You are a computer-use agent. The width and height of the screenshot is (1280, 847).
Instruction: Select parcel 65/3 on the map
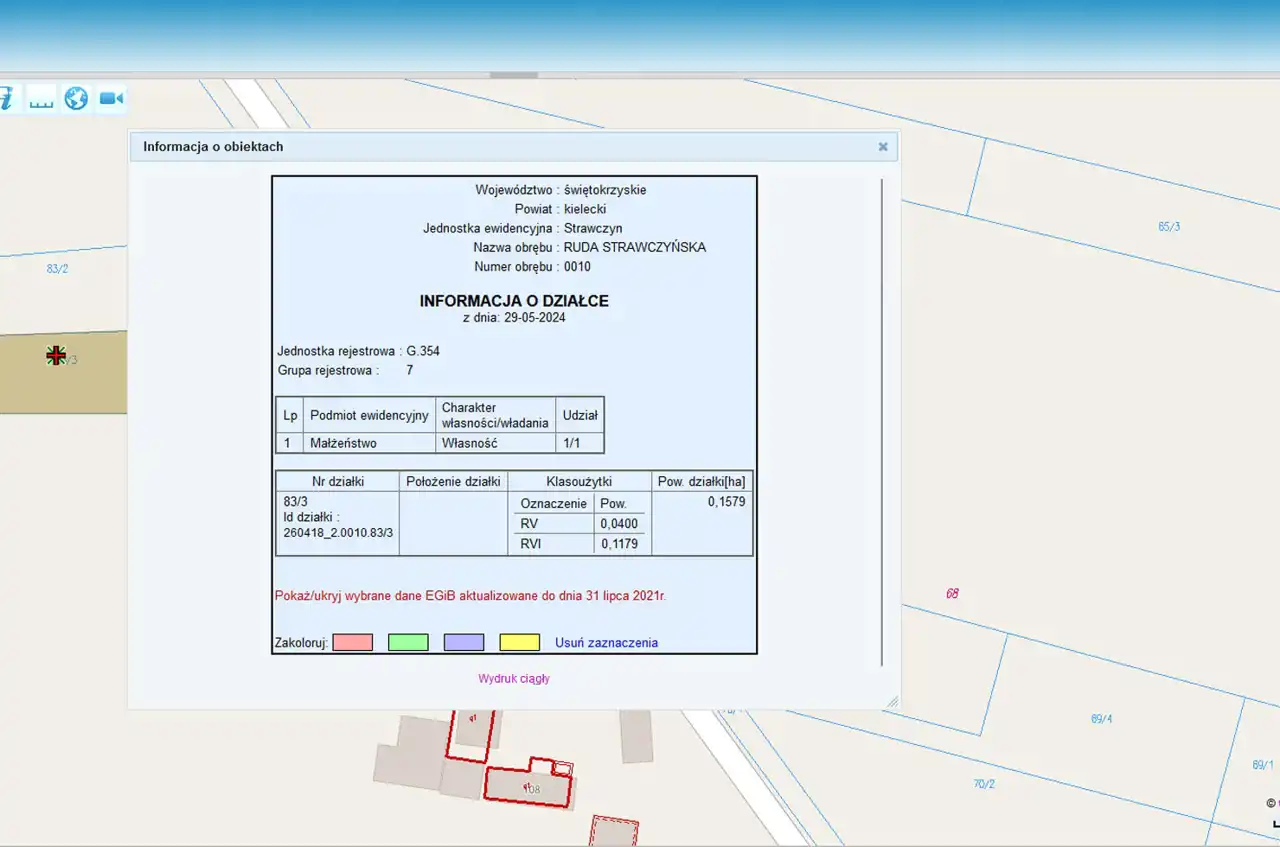coord(1169,227)
